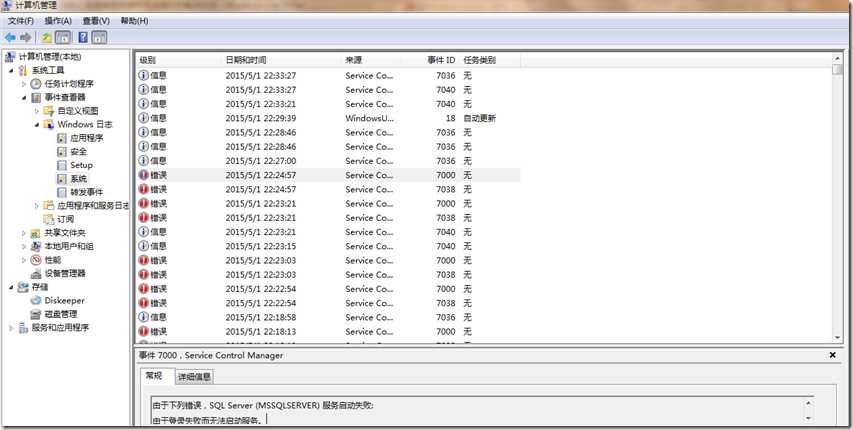Select the event at 2015/5/1 22:18:58
This screenshot has height=430, width=853.
pos(328,317)
